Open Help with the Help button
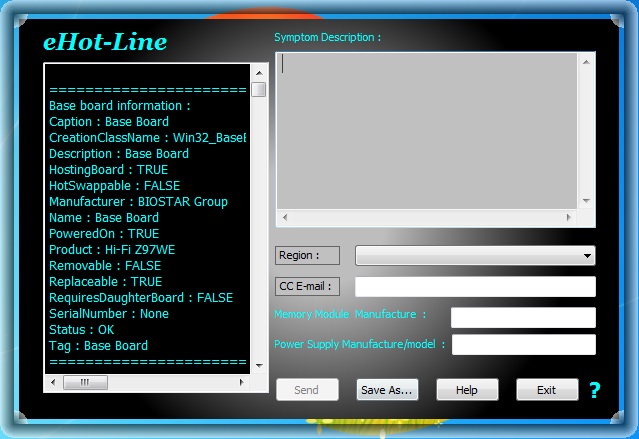Screen dimensions: 639x439 (x=466, y=390)
